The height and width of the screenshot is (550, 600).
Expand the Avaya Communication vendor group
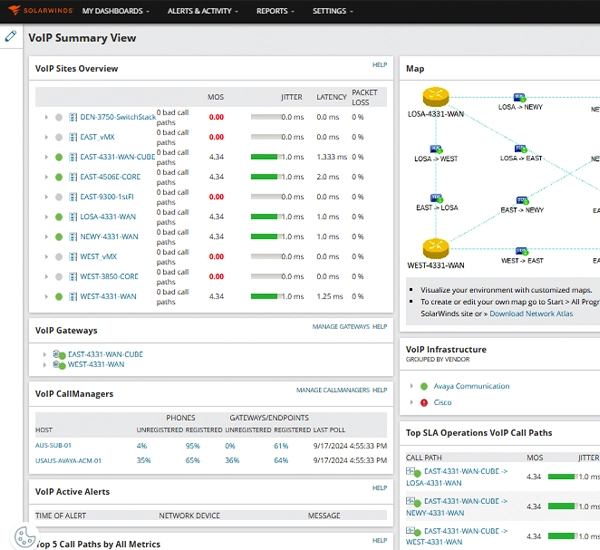point(411,386)
